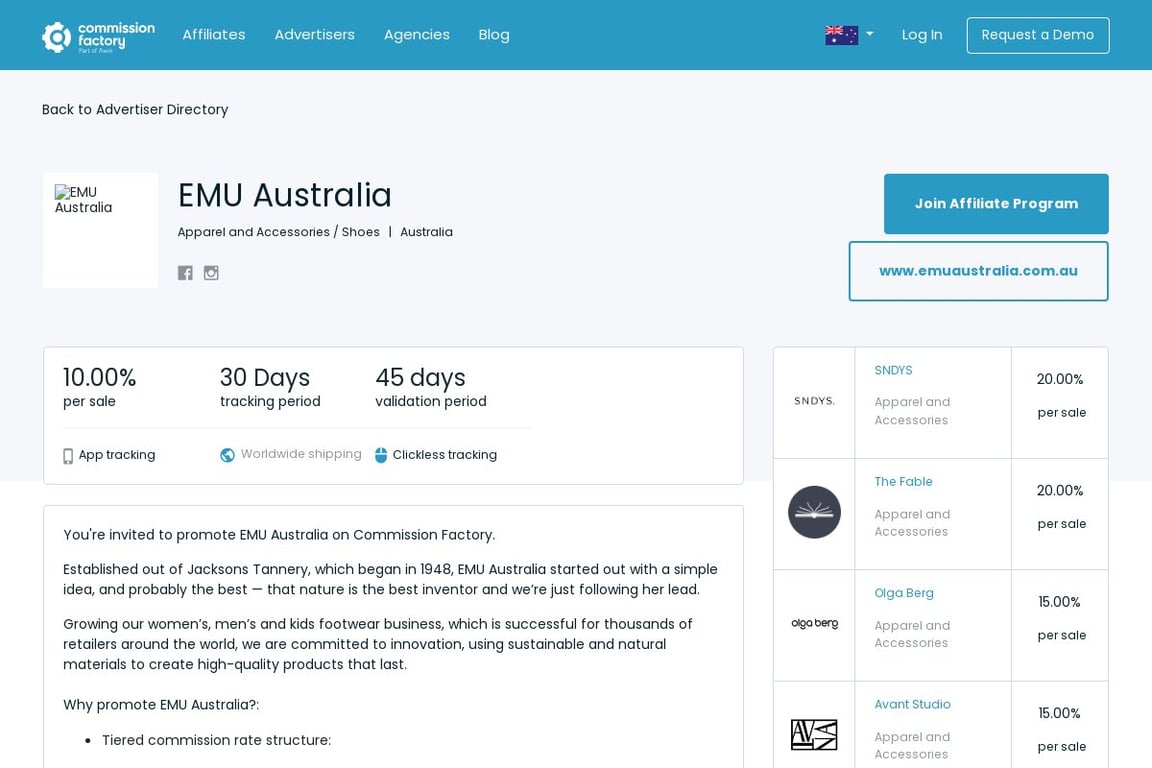Click the Log In link

[x=922, y=35]
